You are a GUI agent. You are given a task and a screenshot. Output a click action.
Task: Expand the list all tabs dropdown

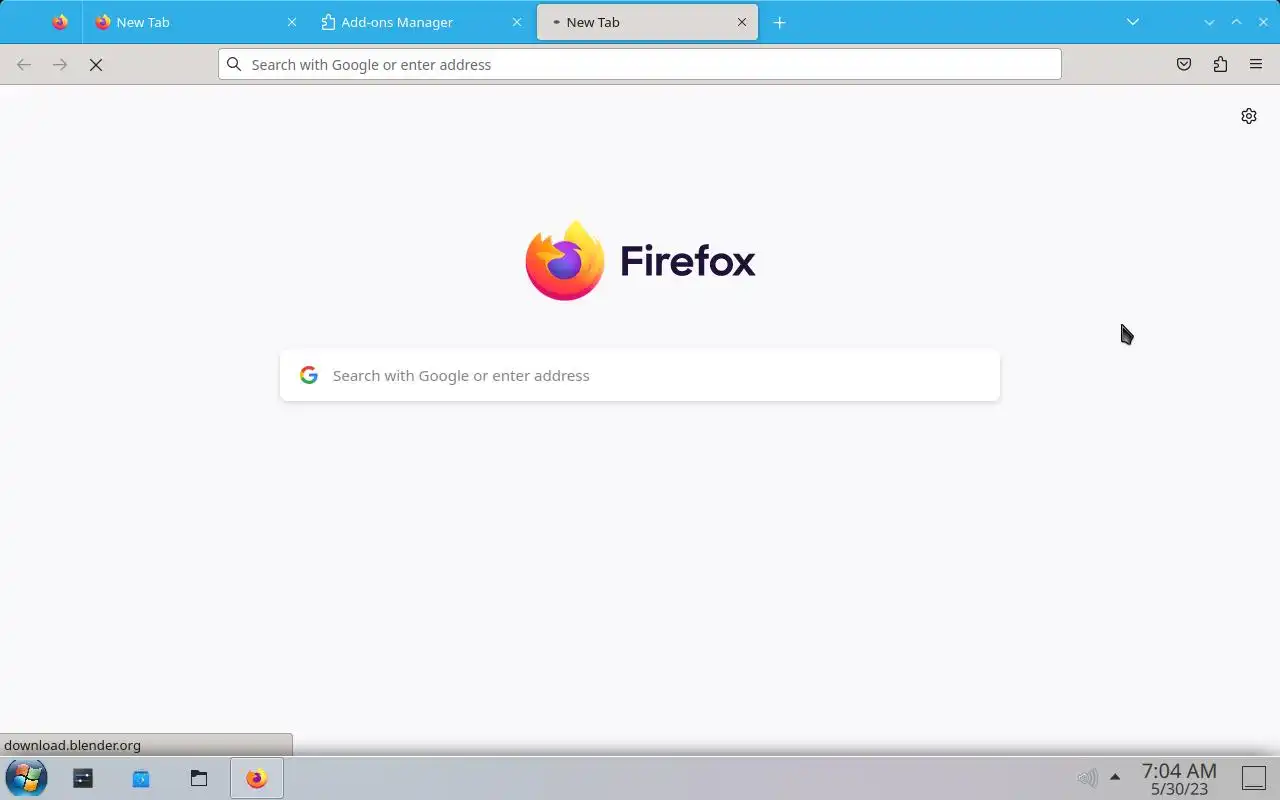click(x=1133, y=22)
